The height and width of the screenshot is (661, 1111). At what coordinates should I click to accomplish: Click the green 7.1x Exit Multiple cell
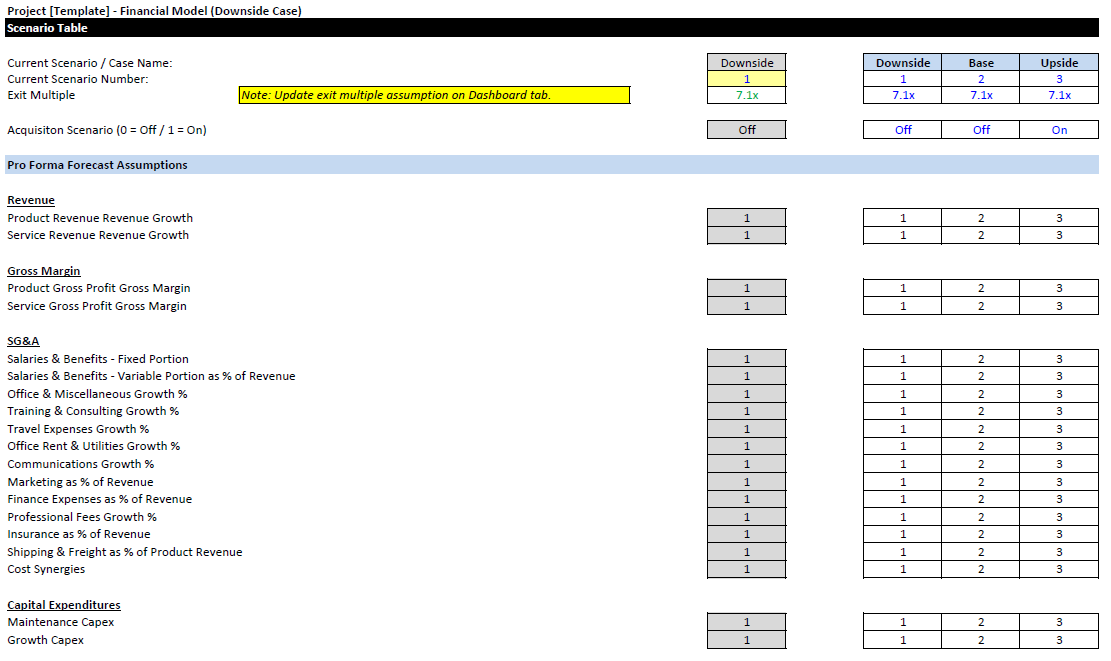tap(746, 95)
